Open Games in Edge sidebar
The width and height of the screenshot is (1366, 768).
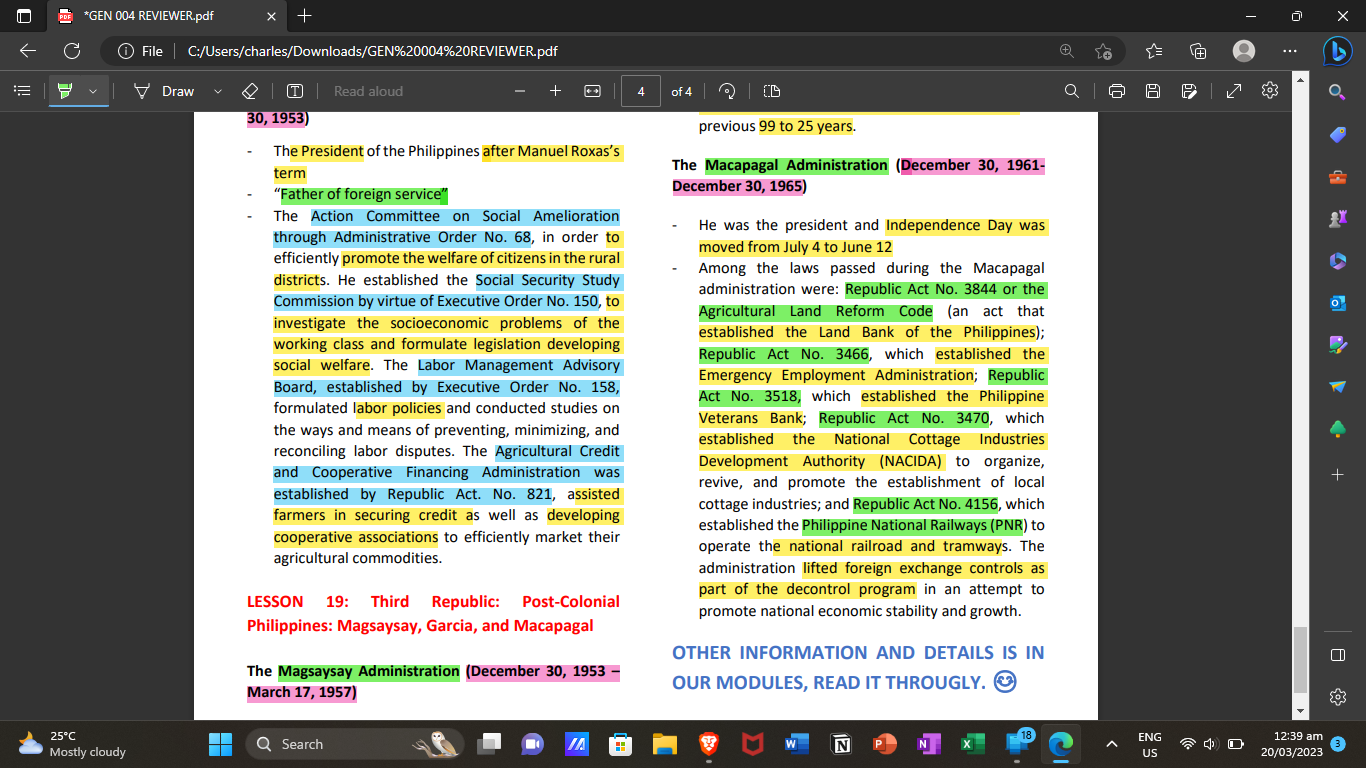coord(1338,219)
